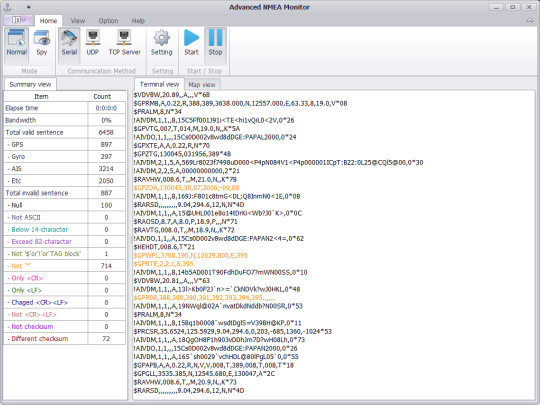
Task: Click the anchor application icon
Action: (x=8, y=7)
